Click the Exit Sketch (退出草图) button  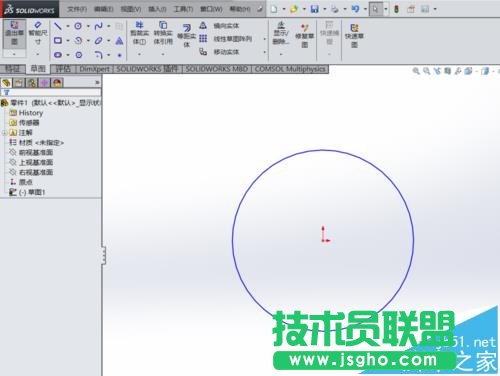coord(14,33)
